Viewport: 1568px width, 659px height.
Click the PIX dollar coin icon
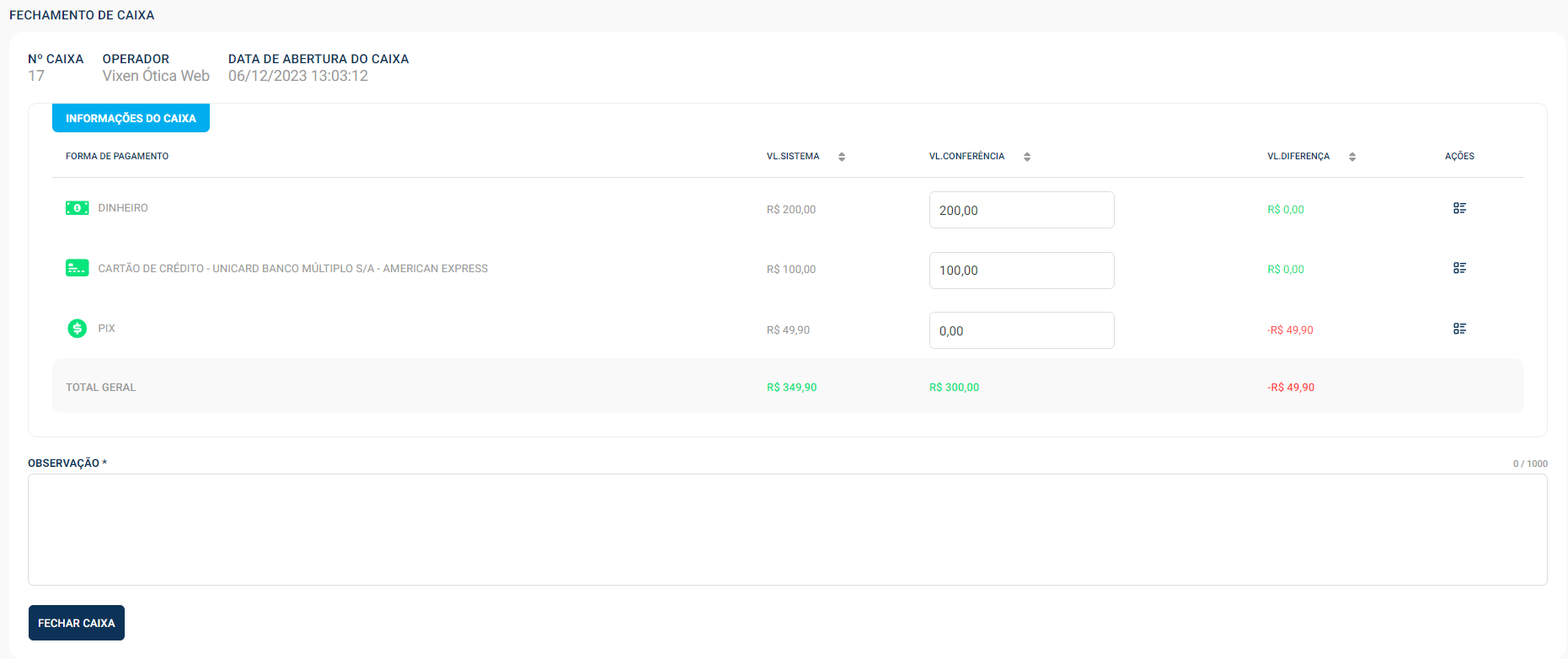click(77, 329)
